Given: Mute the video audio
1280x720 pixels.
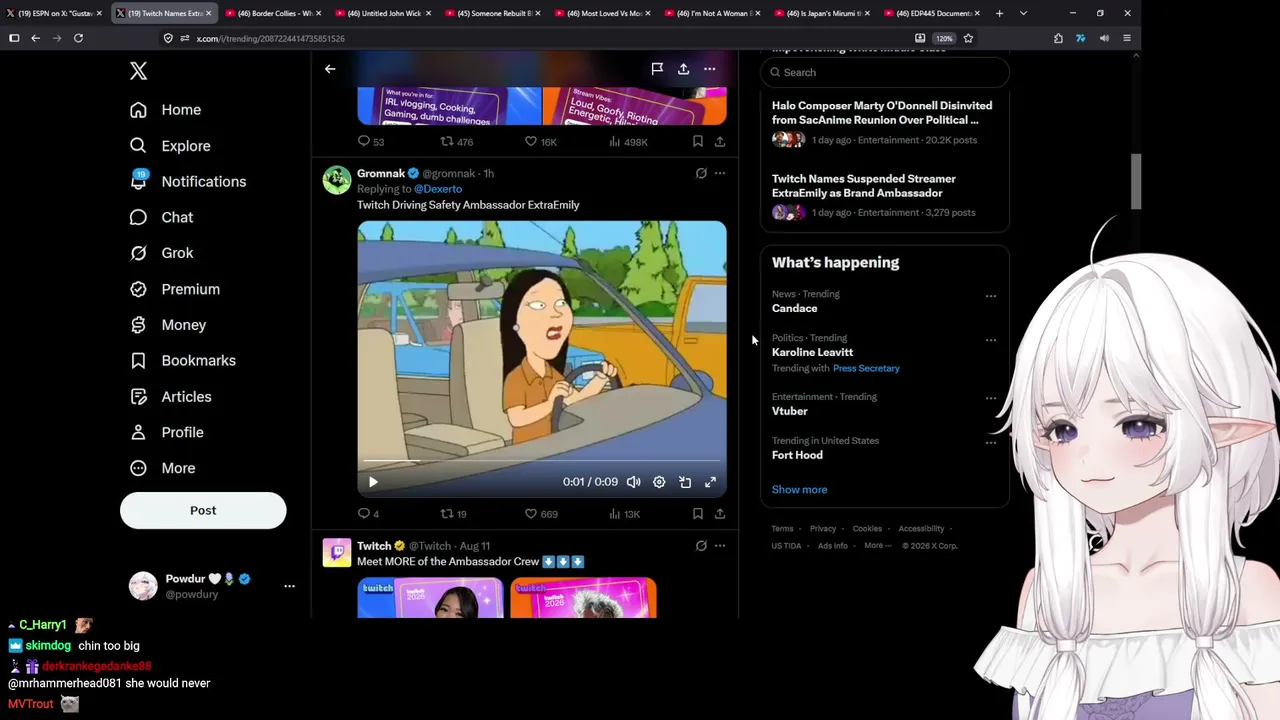Looking at the screenshot, I should 633,482.
